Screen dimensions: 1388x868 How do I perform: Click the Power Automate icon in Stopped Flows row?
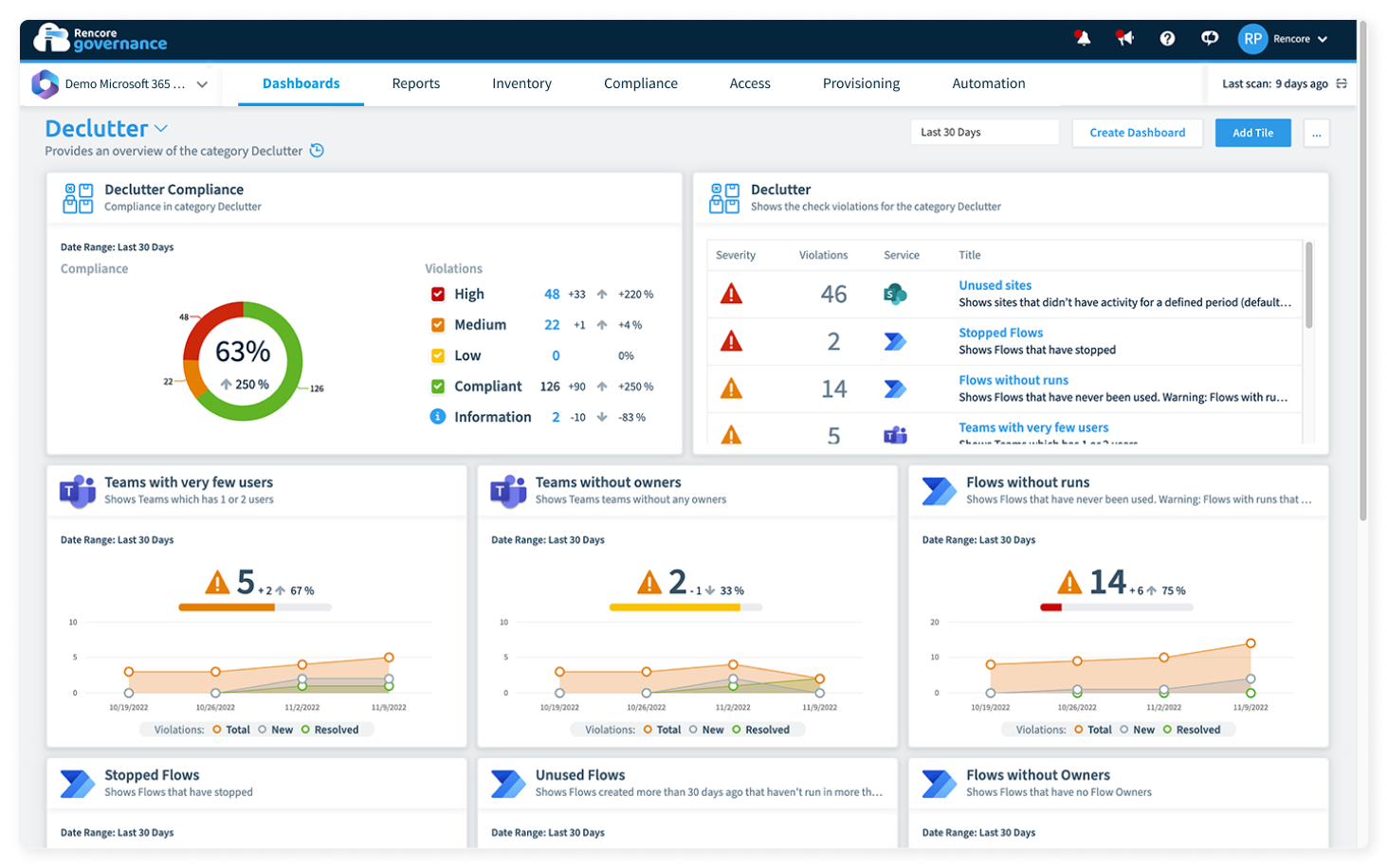click(895, 341)
